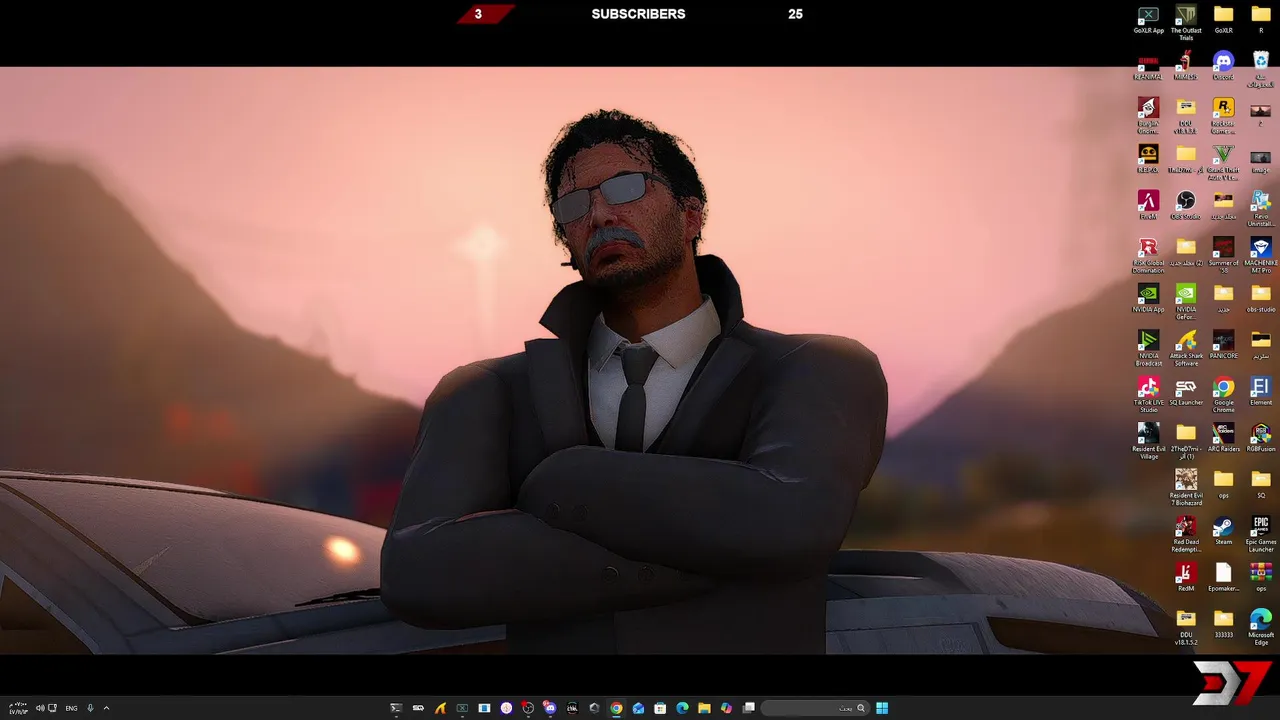Open Resident Evil Village shortcut
1280x720 pixels.
pos(1148,441)
